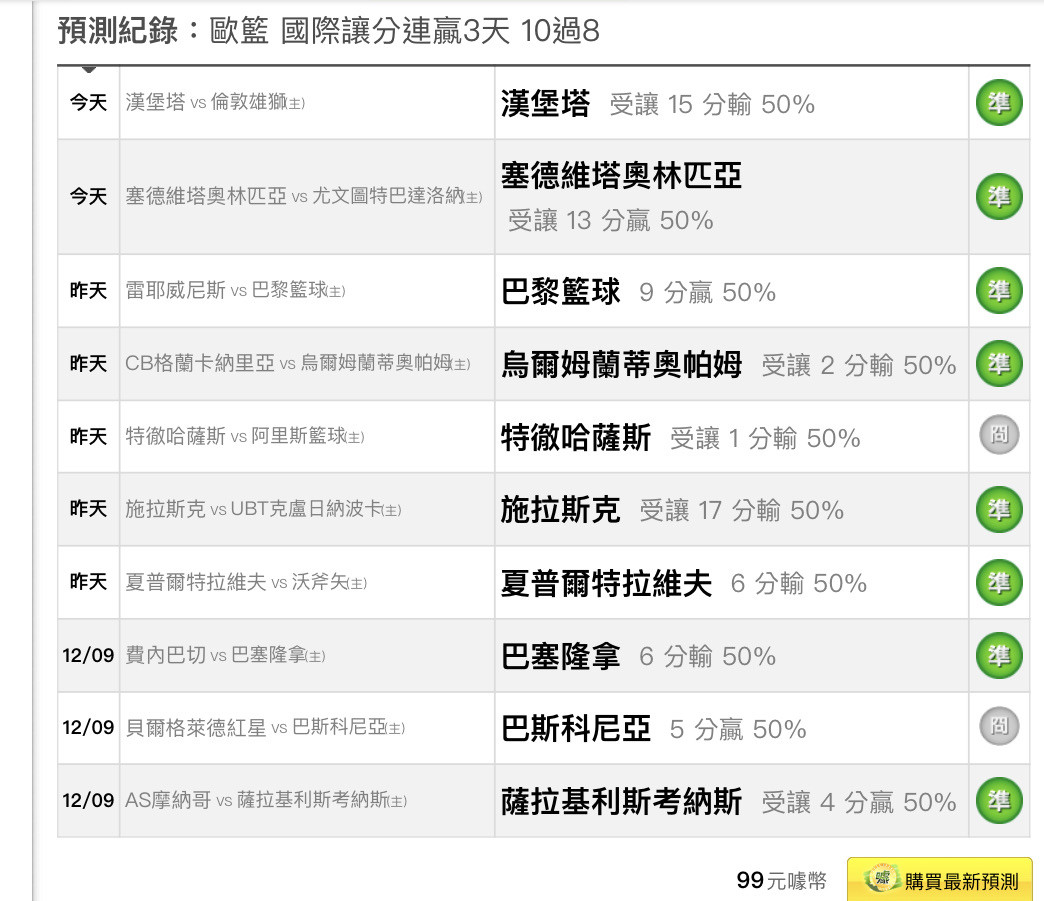Click prediction 夏普爾特拉維夫 6 分輸 50%
This screenshot has width=1044, height=901.
(684, 584)
